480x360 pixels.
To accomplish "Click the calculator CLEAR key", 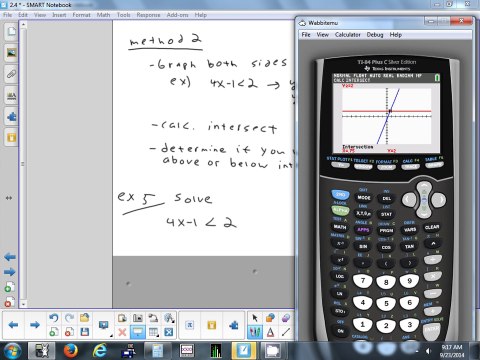I will pyautogui.click(x=432, y=227).
